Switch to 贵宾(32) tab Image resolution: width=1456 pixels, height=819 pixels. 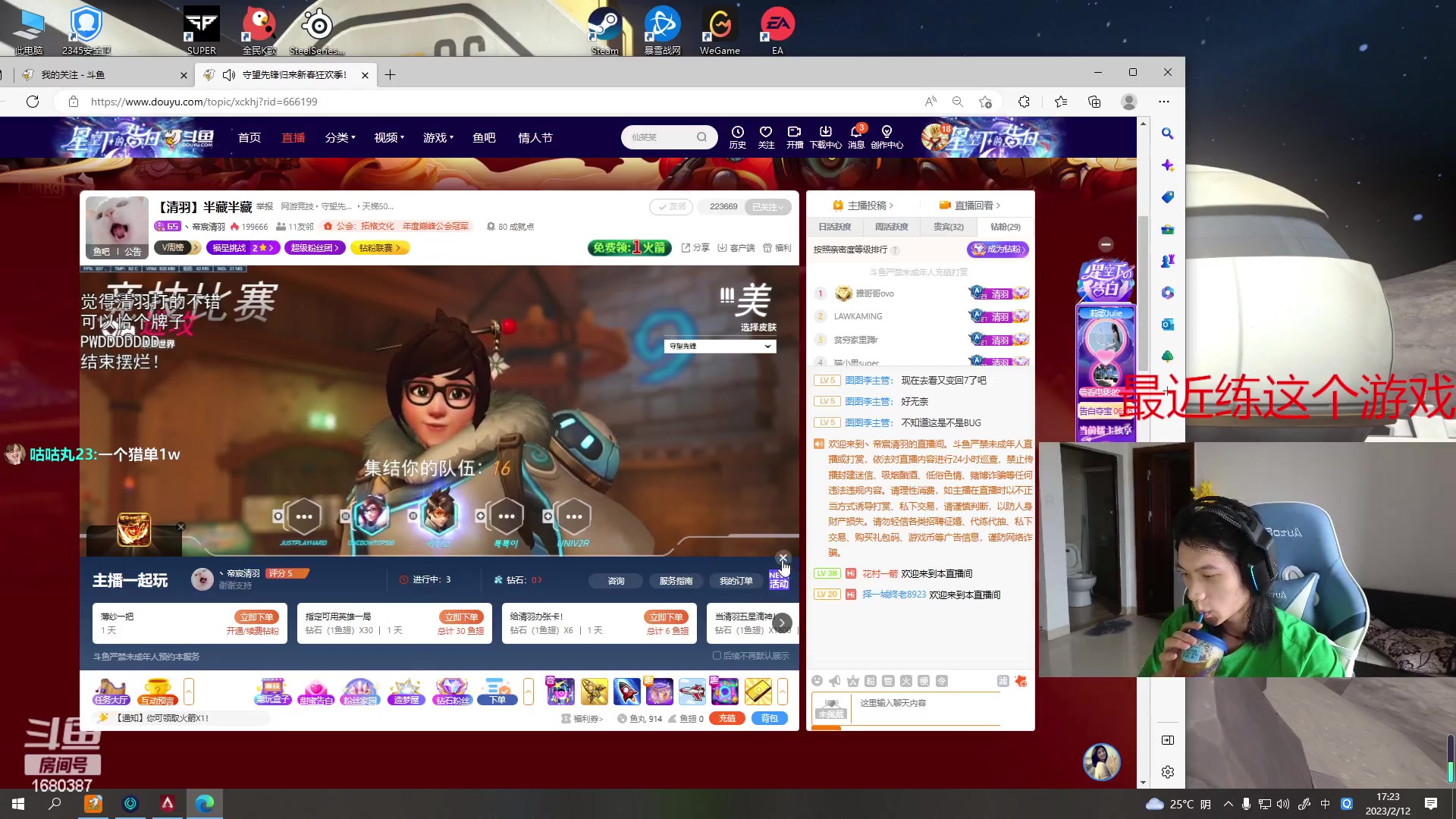coord(949,227)
